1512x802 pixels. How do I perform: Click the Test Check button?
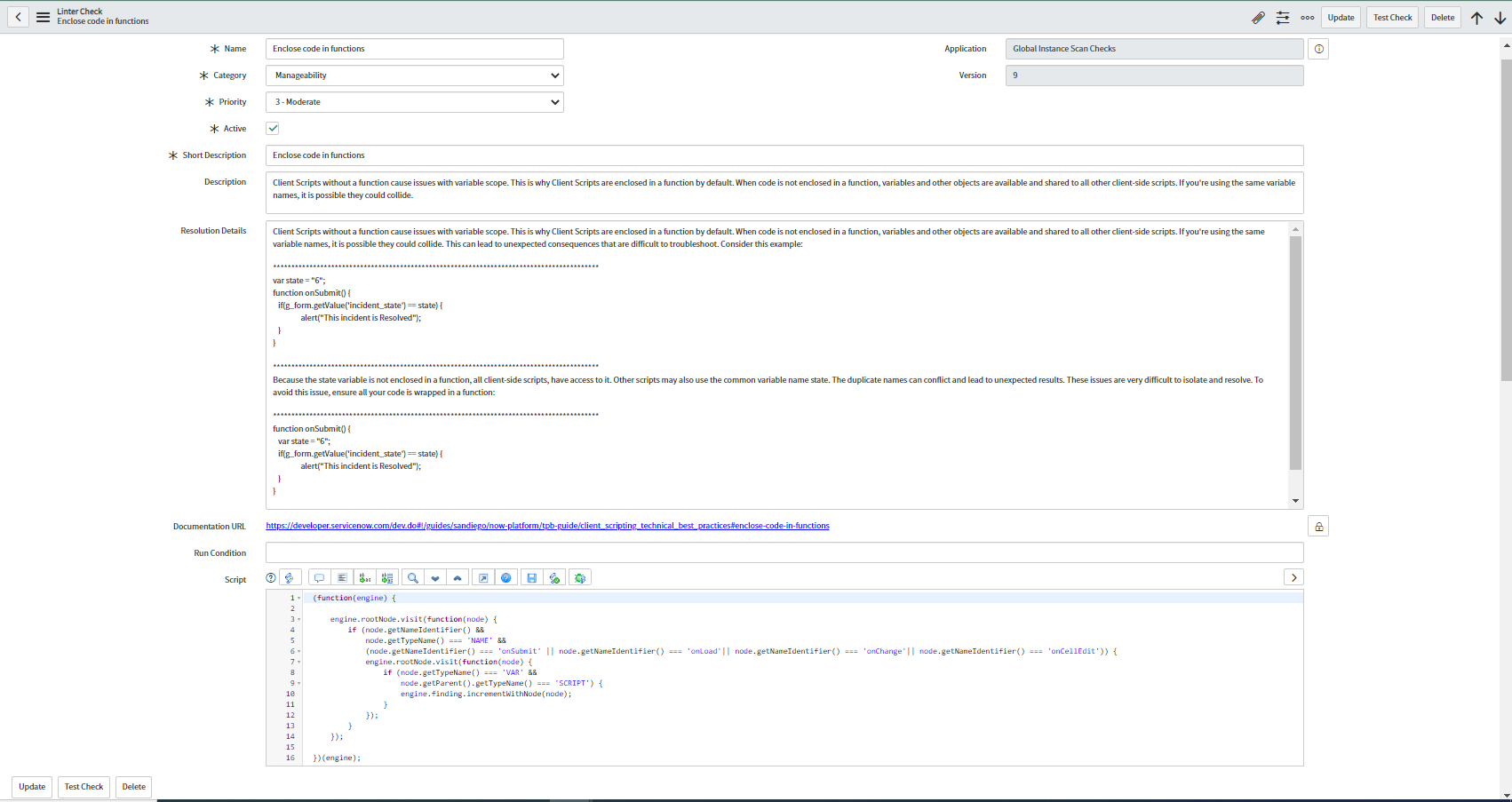click(x=1391, y=17)
